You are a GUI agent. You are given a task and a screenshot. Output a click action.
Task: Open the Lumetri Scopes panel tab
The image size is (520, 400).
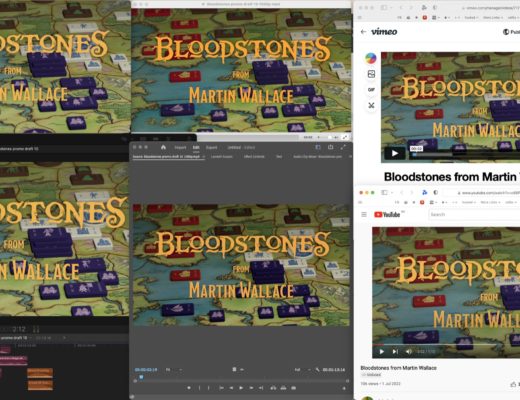point(222,156)
